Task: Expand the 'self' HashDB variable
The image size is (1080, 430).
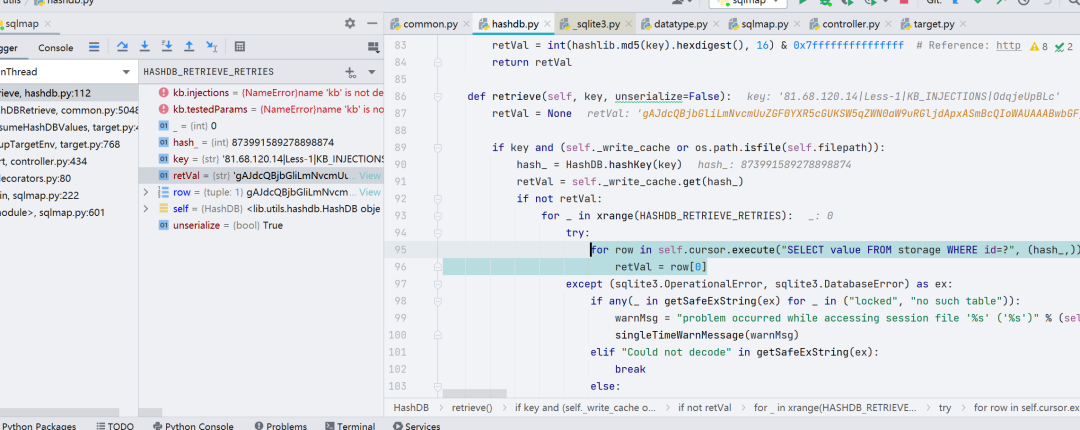Action: (x=145, y=208)
